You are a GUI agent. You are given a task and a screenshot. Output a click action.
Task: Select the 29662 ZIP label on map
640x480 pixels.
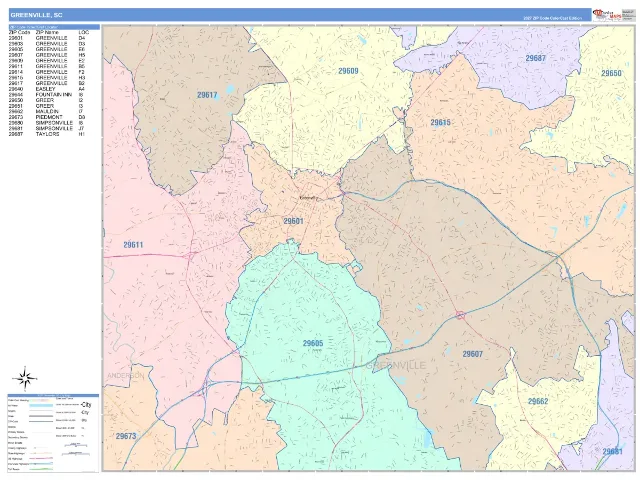[x=538, y=401]
